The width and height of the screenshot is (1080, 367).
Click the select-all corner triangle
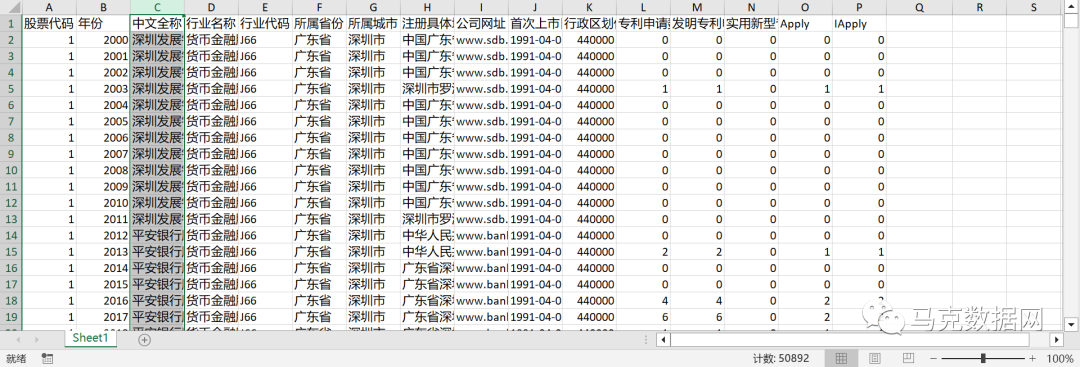click(x=11, y=7)
